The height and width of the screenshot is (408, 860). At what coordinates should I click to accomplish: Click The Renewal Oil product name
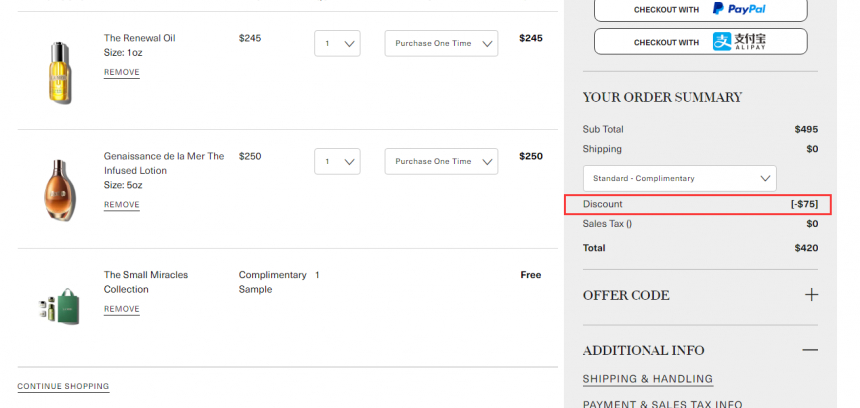point(139,38)
